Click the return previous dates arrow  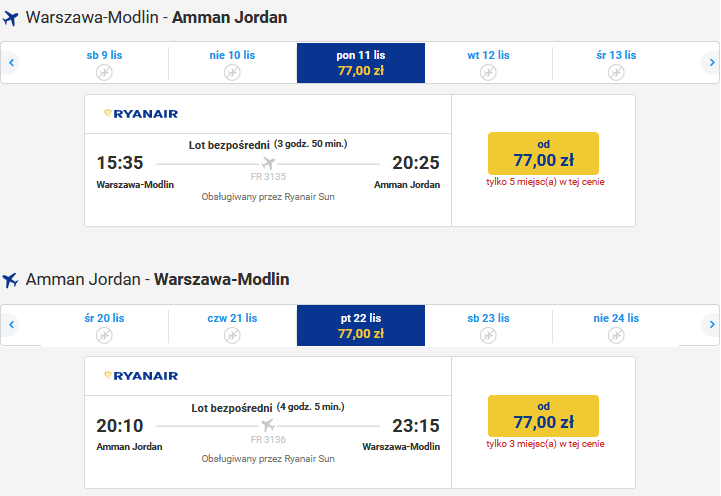(11, 325)
